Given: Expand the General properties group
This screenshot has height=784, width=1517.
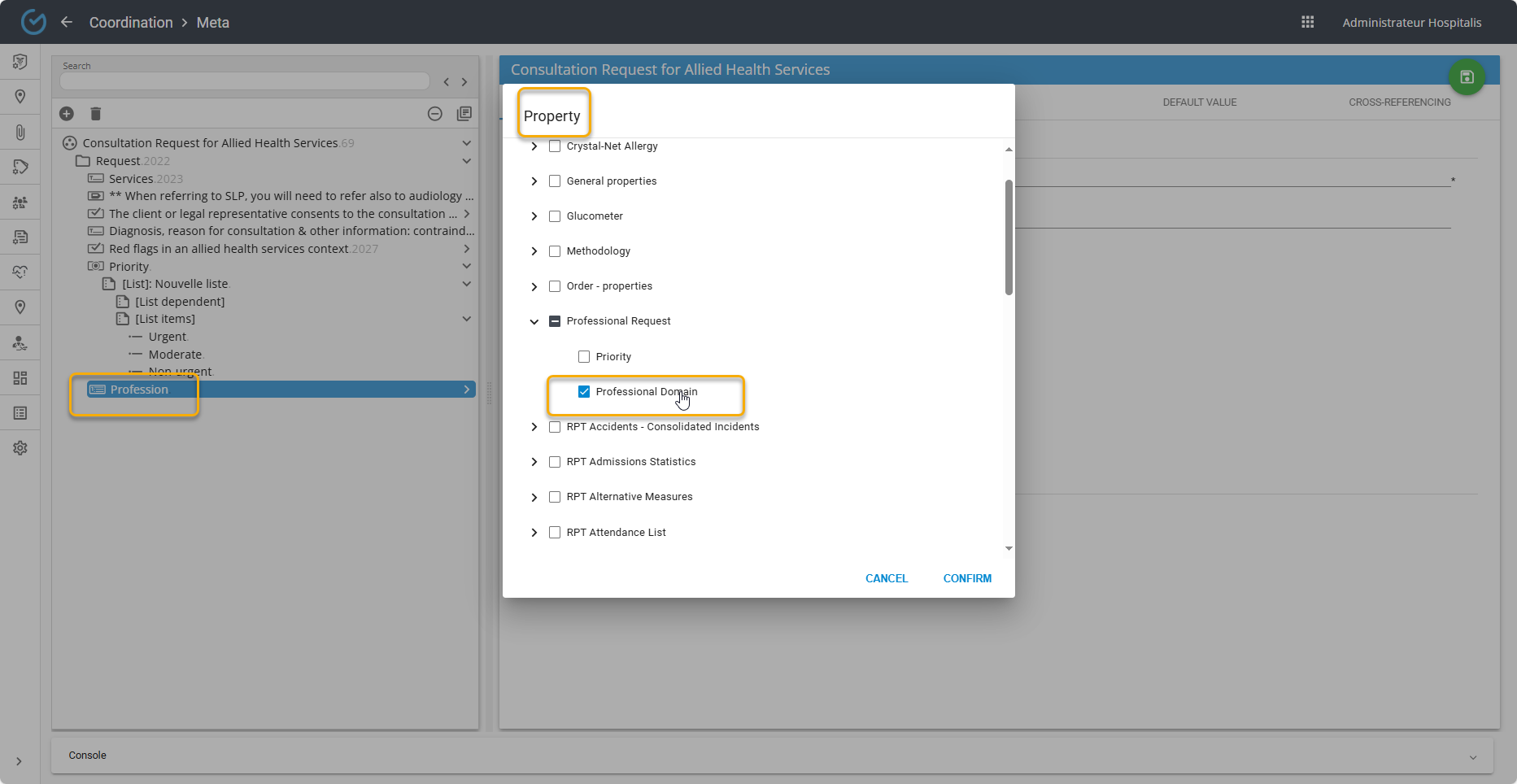Looking at the screenshot, I should pyautogui.click(x=534, y=181).
